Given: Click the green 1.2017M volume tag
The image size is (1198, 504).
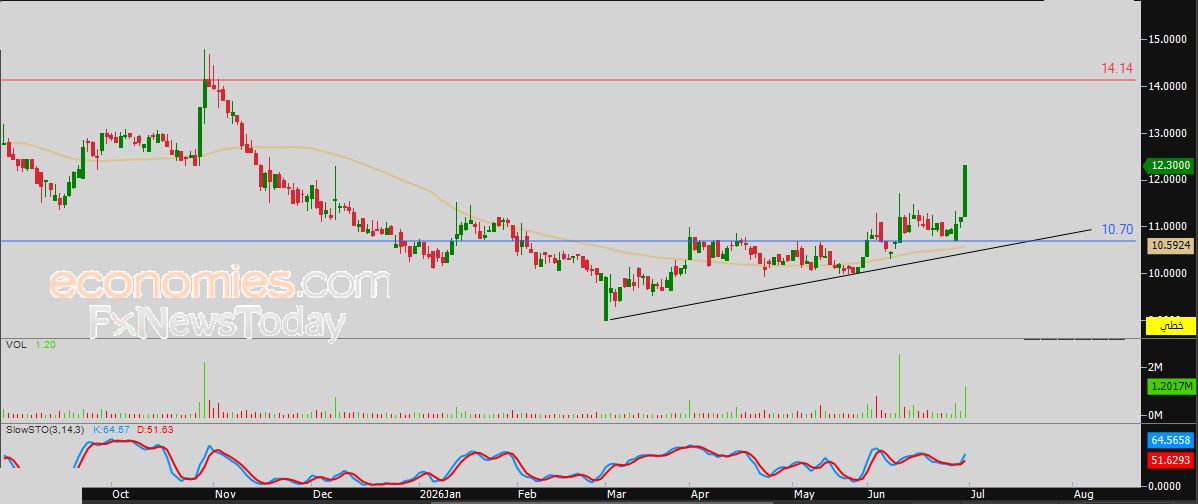Looking at the screenshot, I should (1170, 388).
